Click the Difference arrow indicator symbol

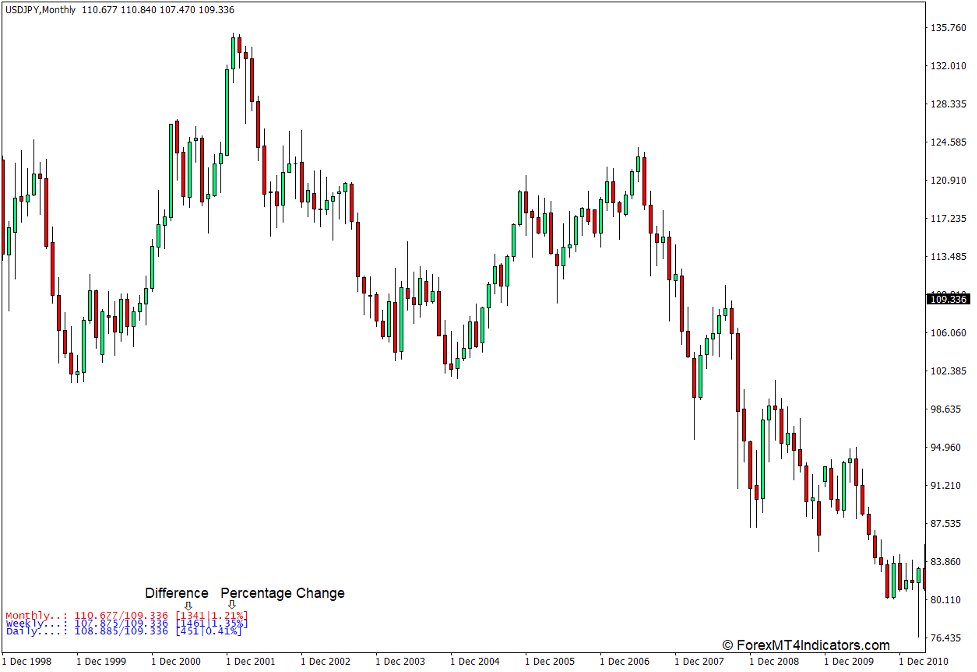point(188,604)
